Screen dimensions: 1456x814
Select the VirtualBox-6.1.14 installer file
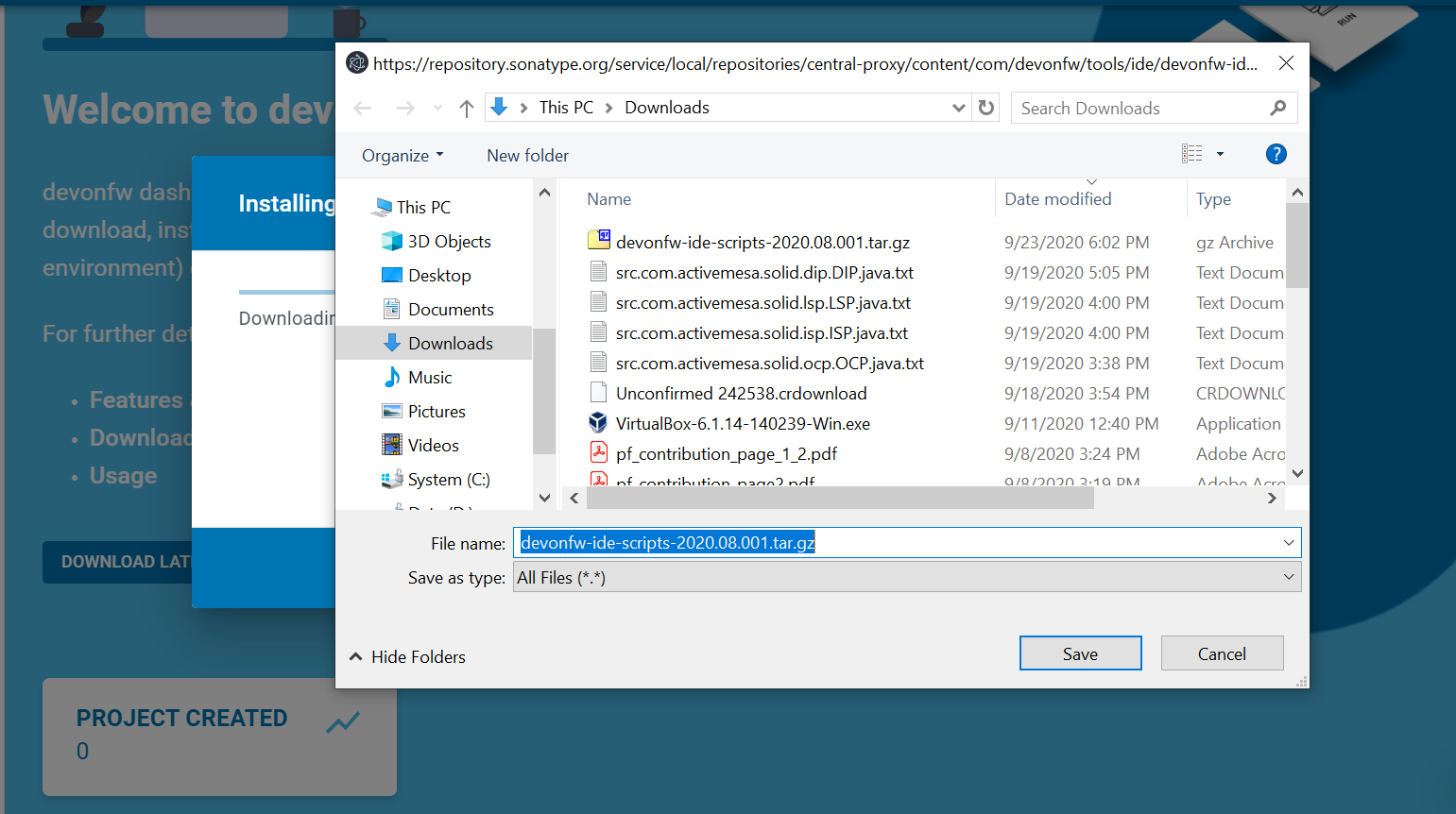pos(743,424)
